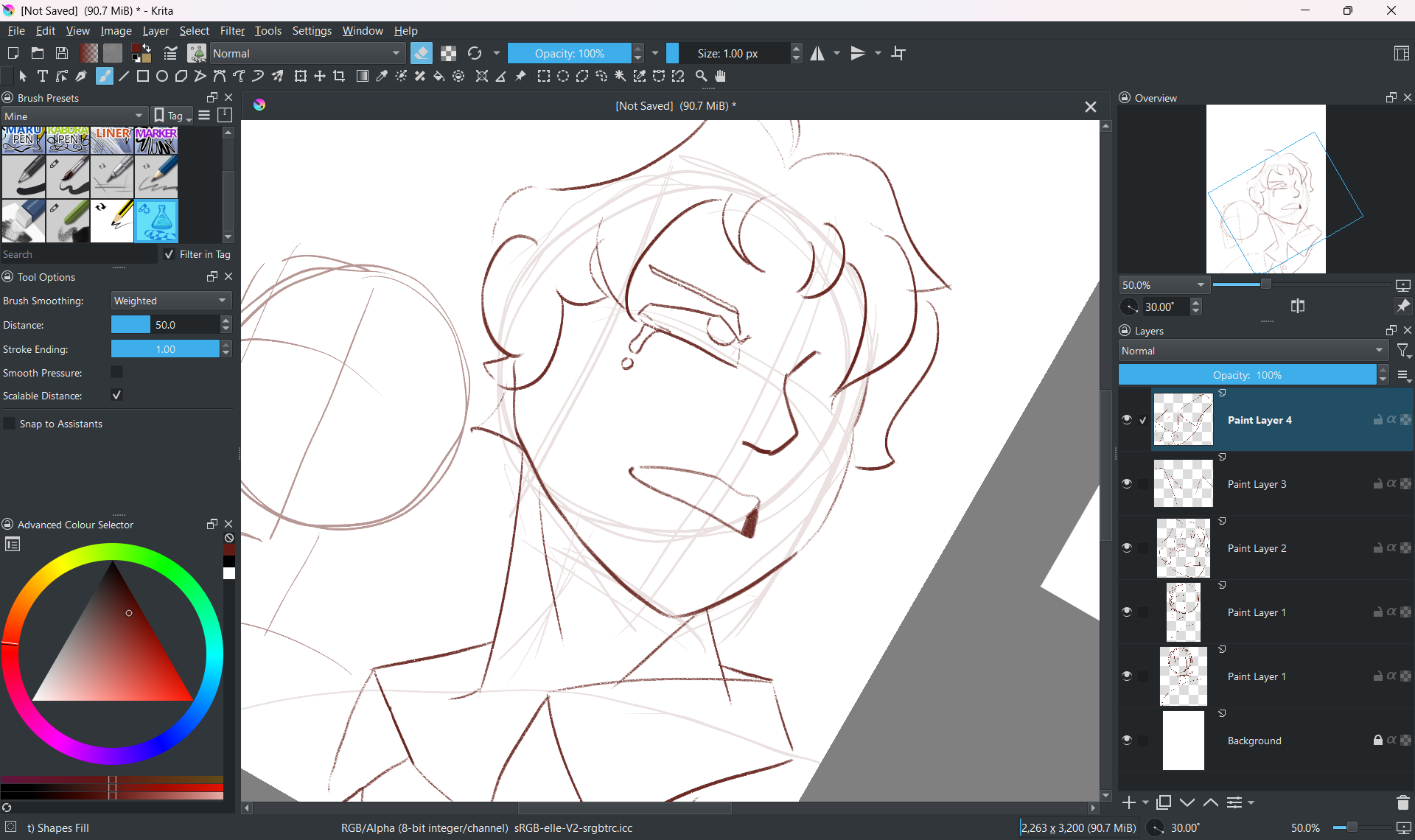
Task: Select the Pan hand tool
Action: tap(721, 76)
